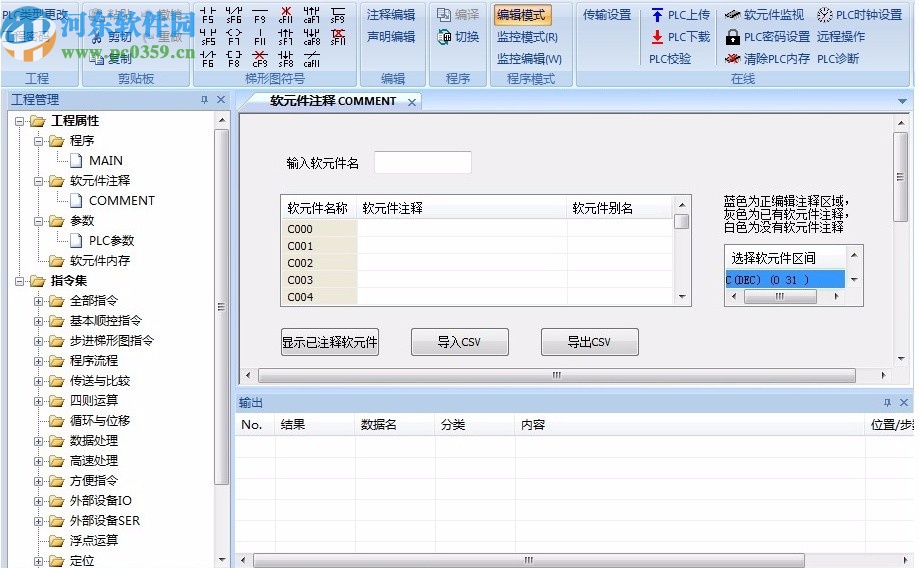Select the C002 device row
The width and height of the screenshot is (919, 568).
tap(476, 263)
